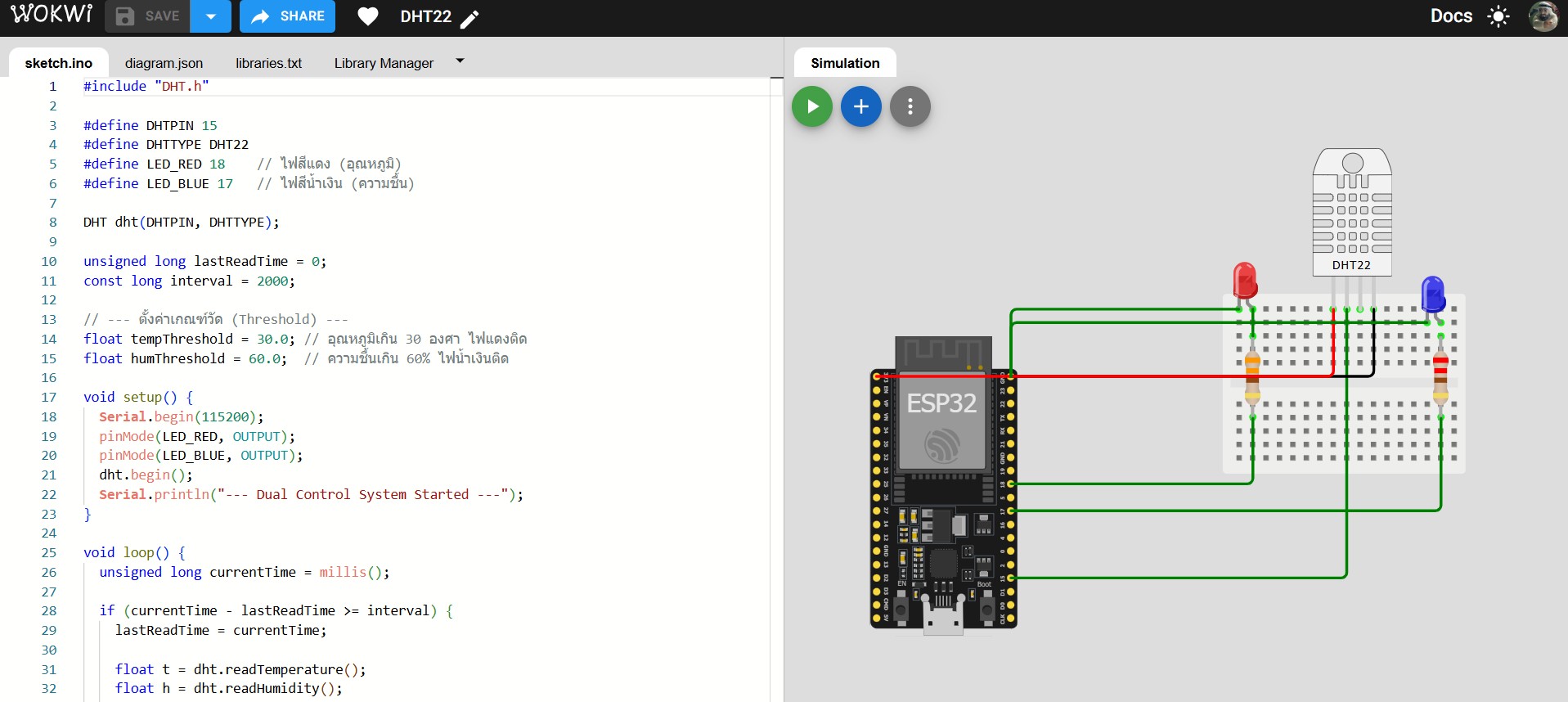Open the libraries.txt tab
Viewport: 1568px width, 702px height.
coord(268,63)
